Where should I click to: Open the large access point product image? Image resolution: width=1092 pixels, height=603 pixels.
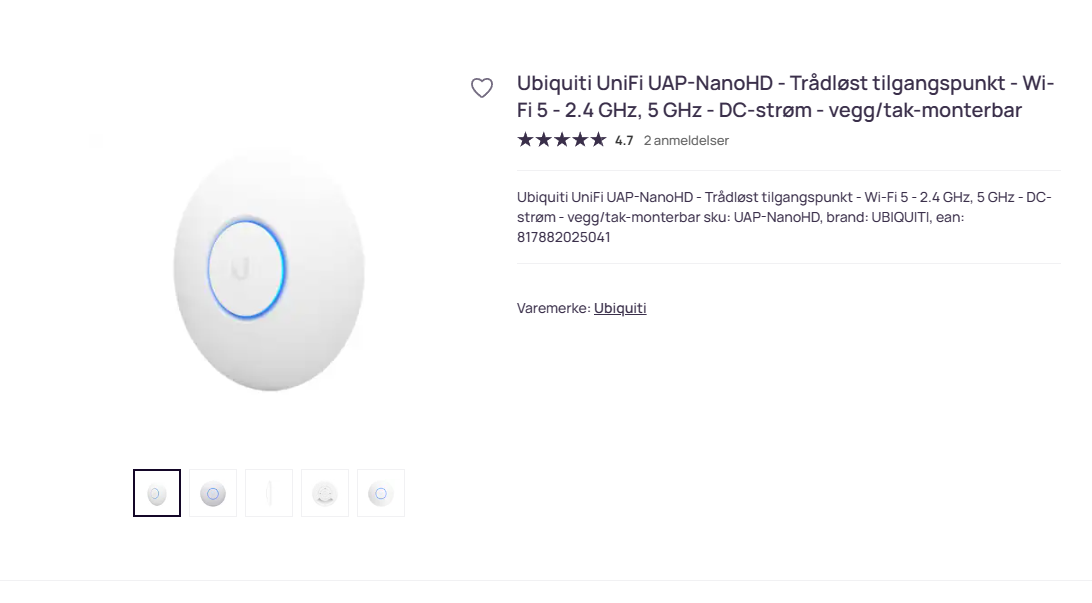pyautogui.click(x=269, y=270)
